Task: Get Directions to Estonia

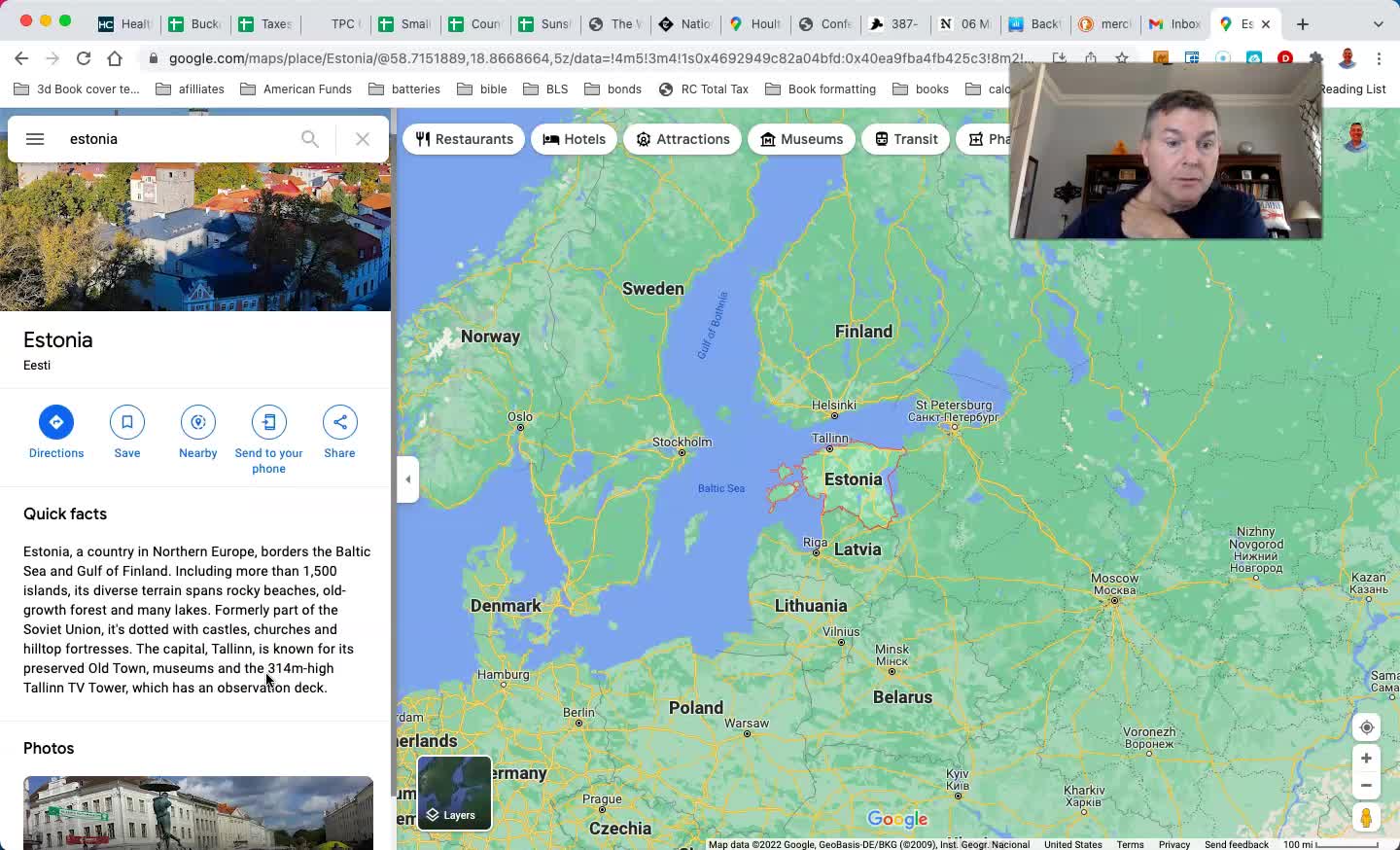Action: (56, 433)
